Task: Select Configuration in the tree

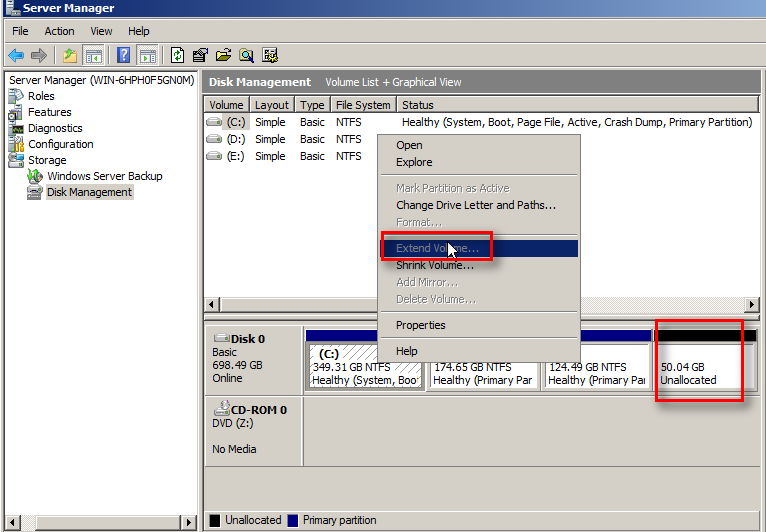Action: click(x=61, y=144)
